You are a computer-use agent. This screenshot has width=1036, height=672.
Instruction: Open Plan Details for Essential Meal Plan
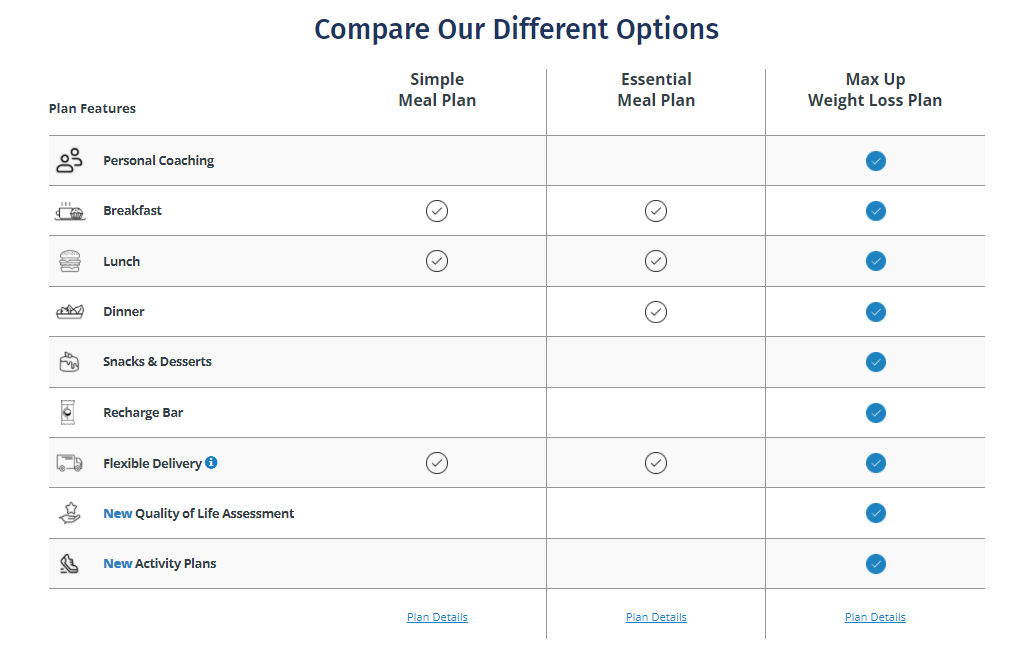point(656,617)
